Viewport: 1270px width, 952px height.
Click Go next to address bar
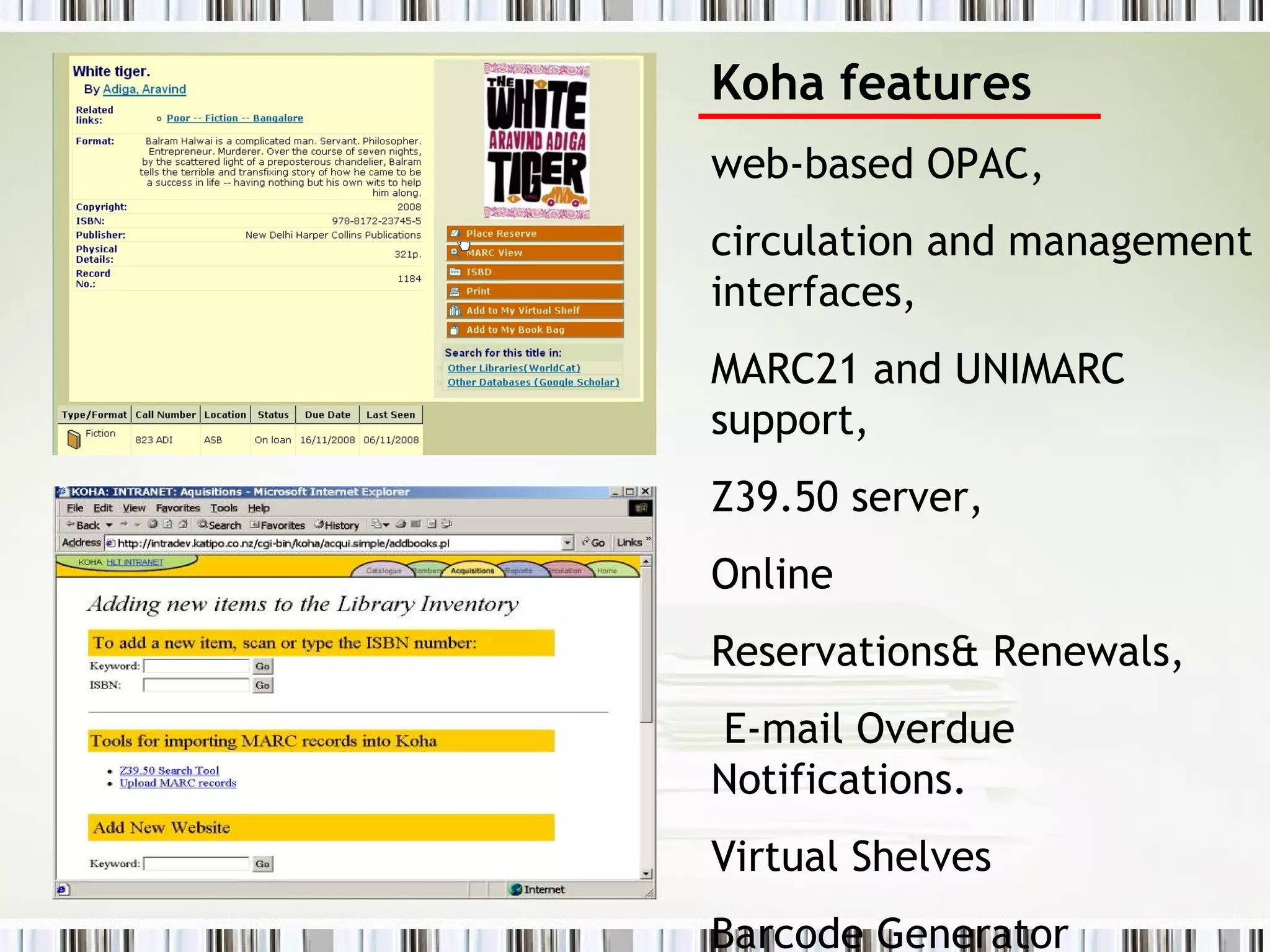coord(593,542)
